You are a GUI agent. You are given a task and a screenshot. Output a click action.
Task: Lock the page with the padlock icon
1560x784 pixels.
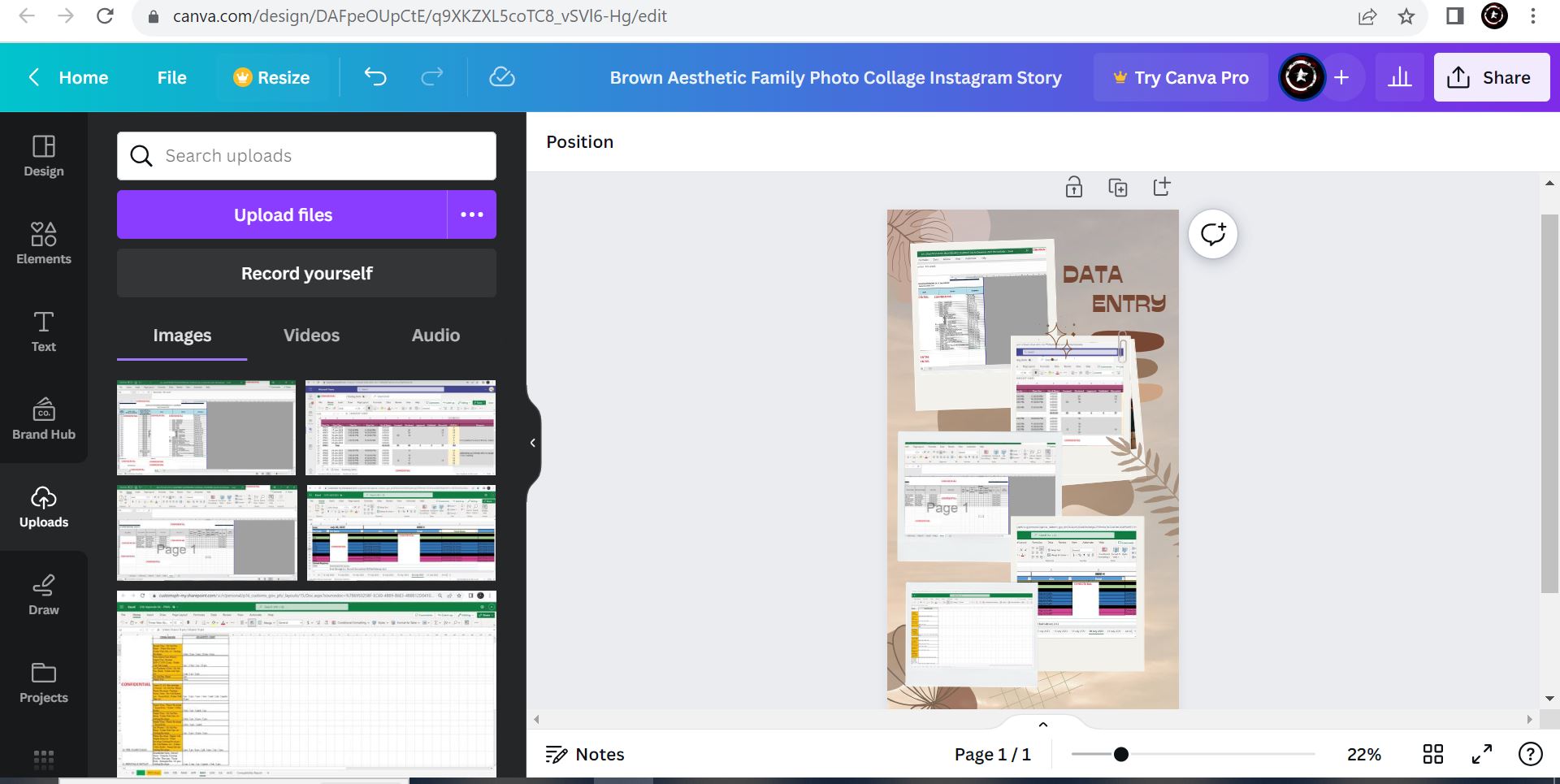[x=1074, y=187]
